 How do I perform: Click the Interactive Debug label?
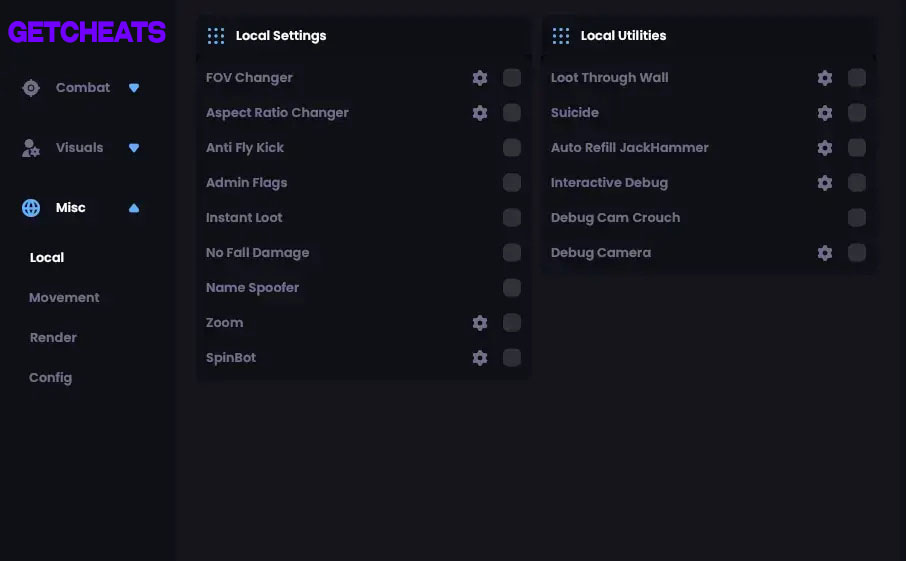609,183
